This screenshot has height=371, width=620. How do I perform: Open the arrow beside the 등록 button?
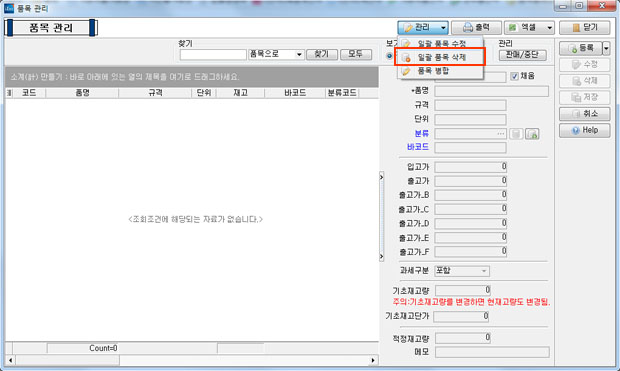(606, 48)
